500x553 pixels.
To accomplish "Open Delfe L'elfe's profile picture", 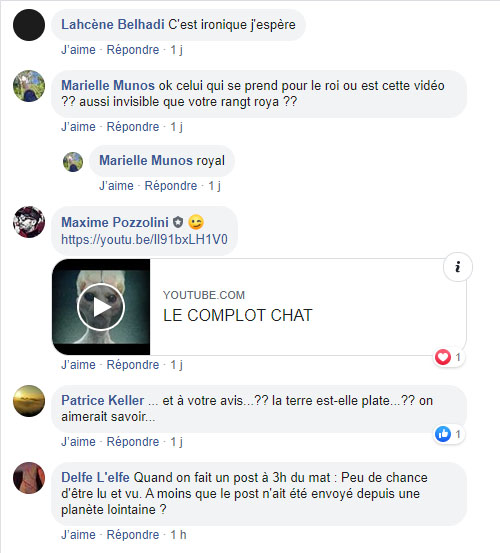I will [x=29, y=478].
